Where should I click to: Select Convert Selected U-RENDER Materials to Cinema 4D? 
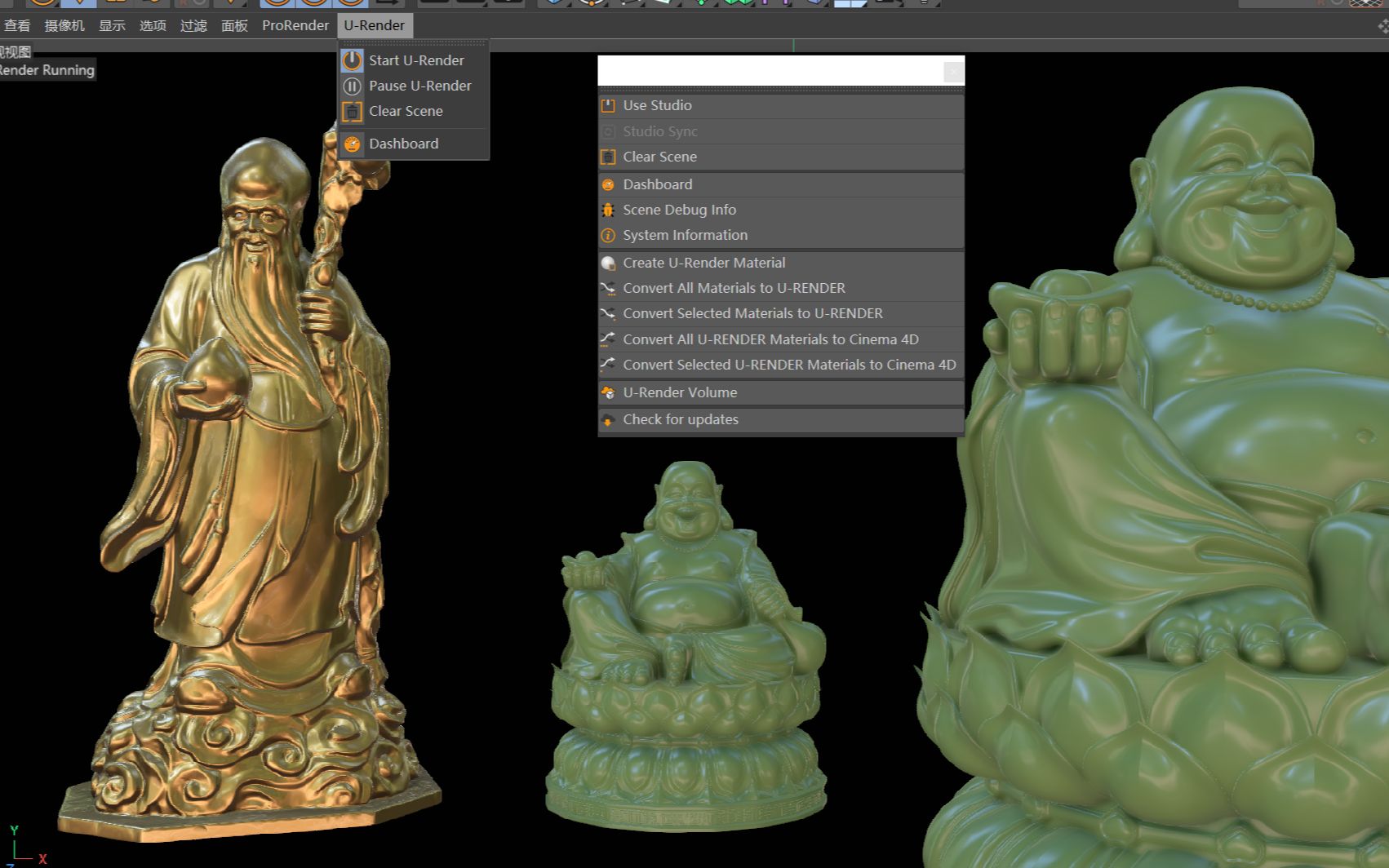[781, 365]
